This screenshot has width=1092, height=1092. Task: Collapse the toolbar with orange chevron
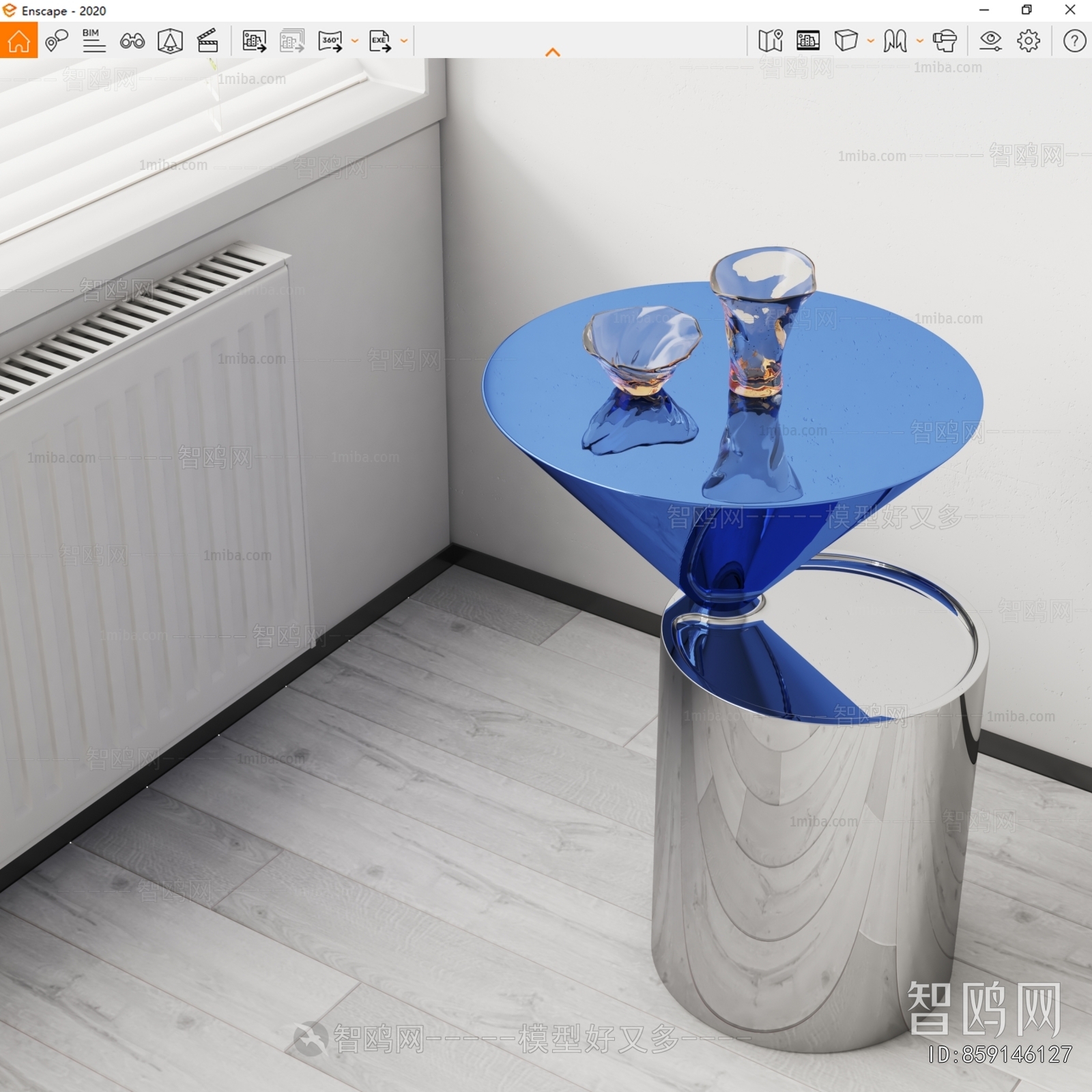point(553,52)
